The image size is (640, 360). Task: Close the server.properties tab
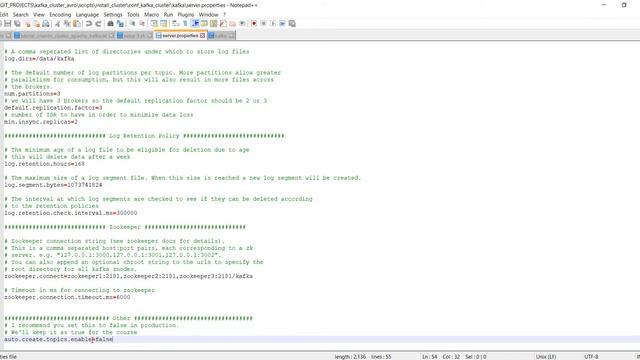point(202,36)
